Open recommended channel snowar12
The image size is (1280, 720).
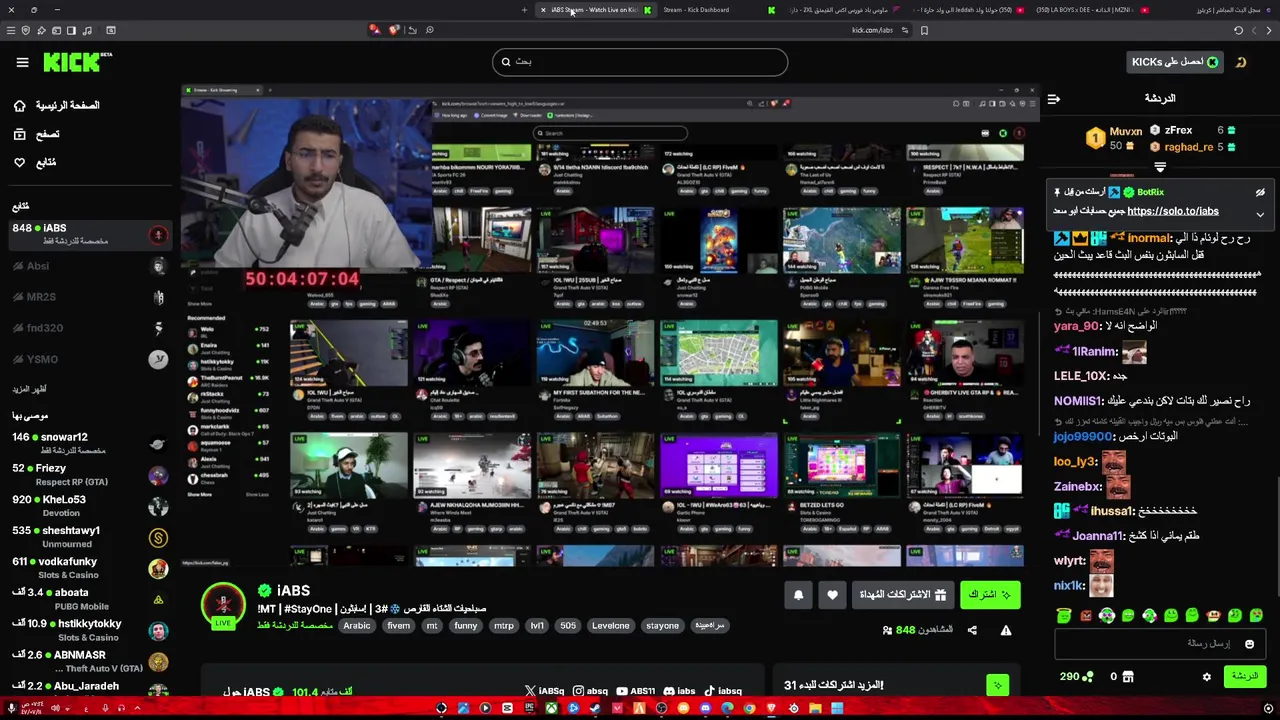pos(89,443)
